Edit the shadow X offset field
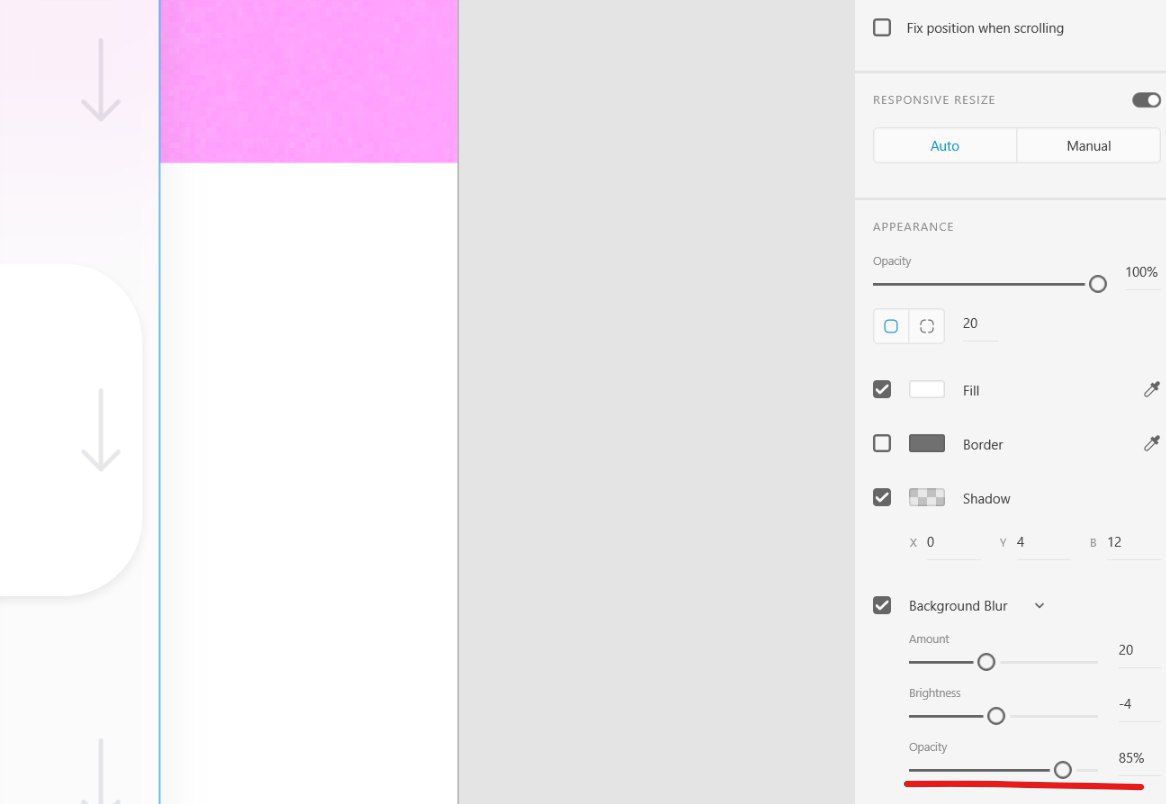The width and height of the screenshot is (1166, 804). pos(952,543)
